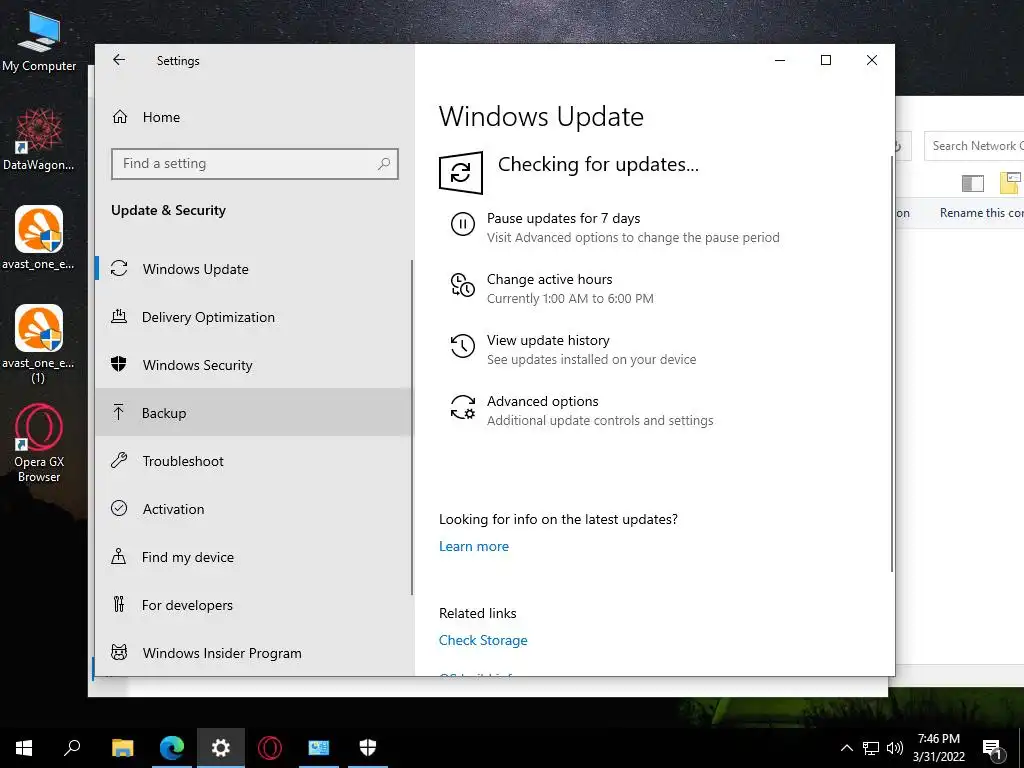This screenshot has height=768, width=1024.
Task: Click the Activation checkmark circle icon
Action: point(119,508)
